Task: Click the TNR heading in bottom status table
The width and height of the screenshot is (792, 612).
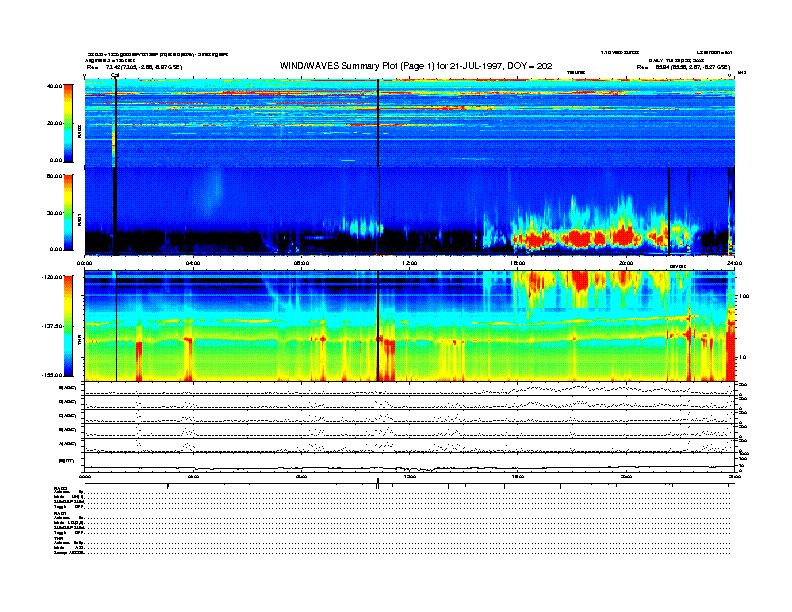Action: pyautogui.click(x=58, y=538)
